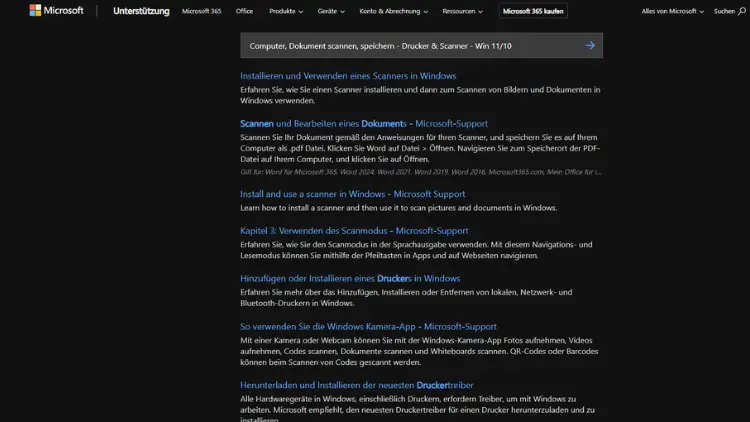This screenshot has width=750, height=422.
Task: Expand the Geräte dropdown menu
Action: 331,11
